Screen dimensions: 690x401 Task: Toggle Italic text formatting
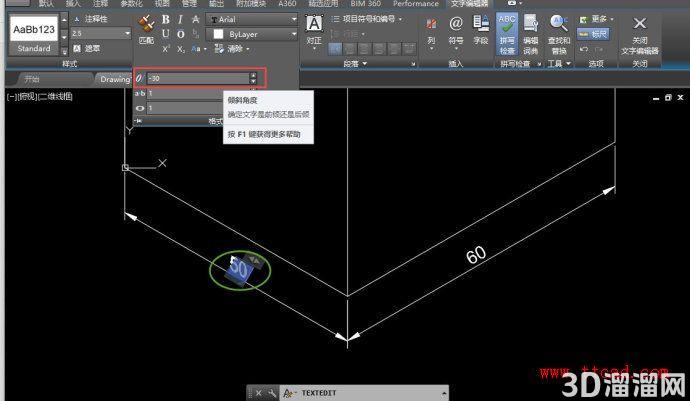coord(180,19)
